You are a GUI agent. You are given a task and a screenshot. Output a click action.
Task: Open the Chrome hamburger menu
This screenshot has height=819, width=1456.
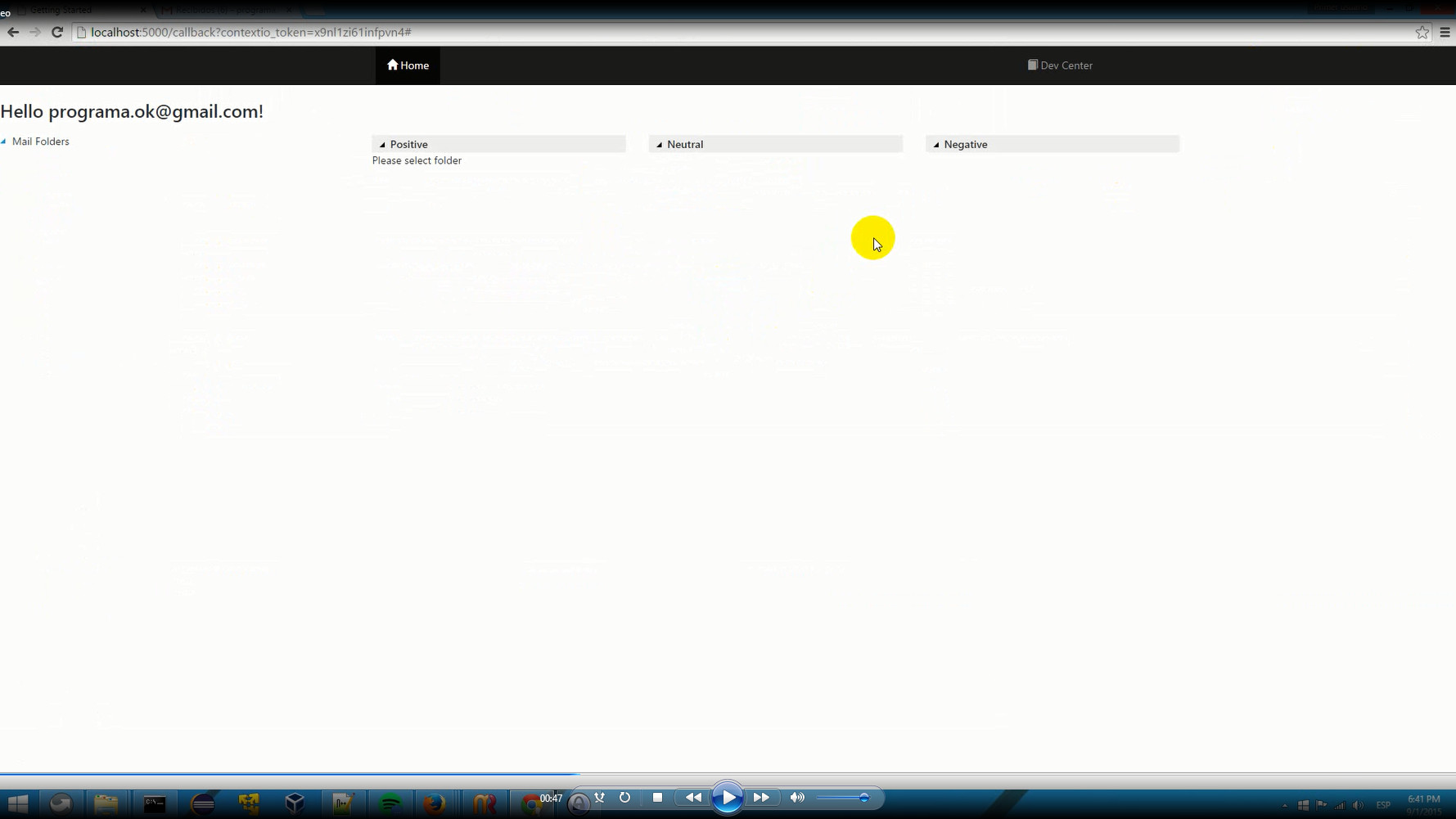[x=1445, y=32]
